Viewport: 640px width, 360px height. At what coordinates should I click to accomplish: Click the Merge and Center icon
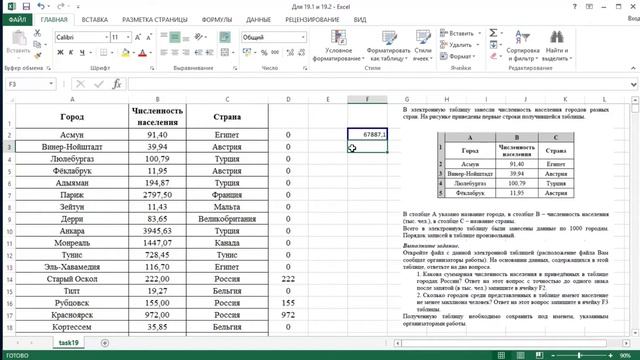[224, 52]
